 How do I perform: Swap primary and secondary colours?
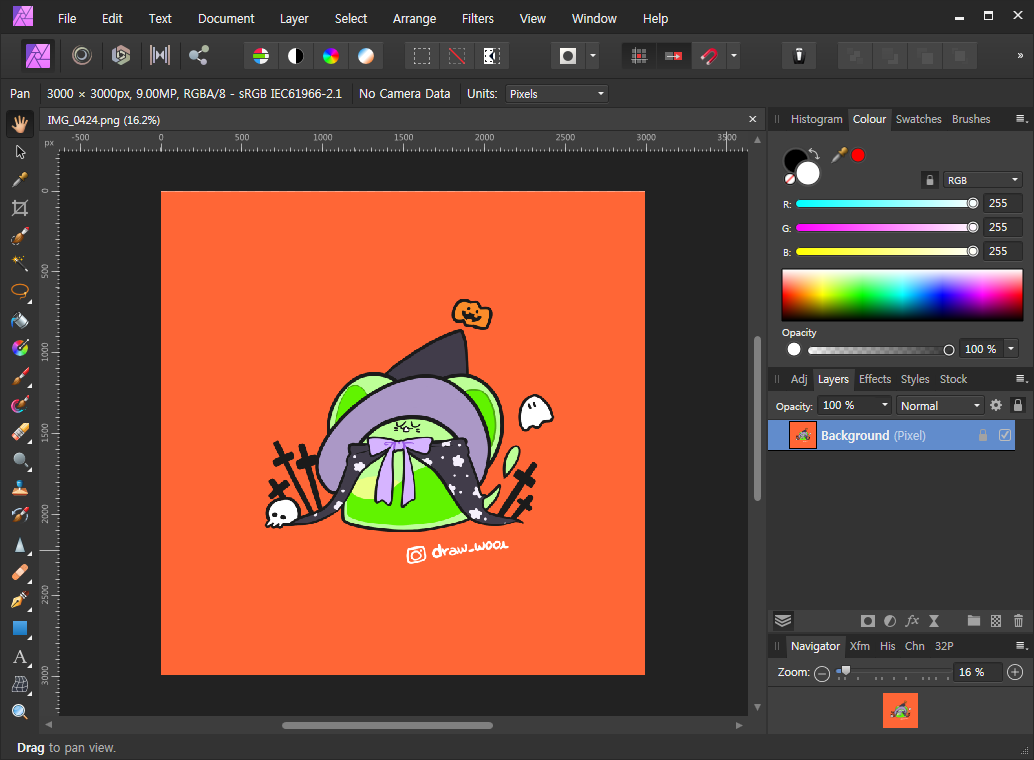pos(814,154)
